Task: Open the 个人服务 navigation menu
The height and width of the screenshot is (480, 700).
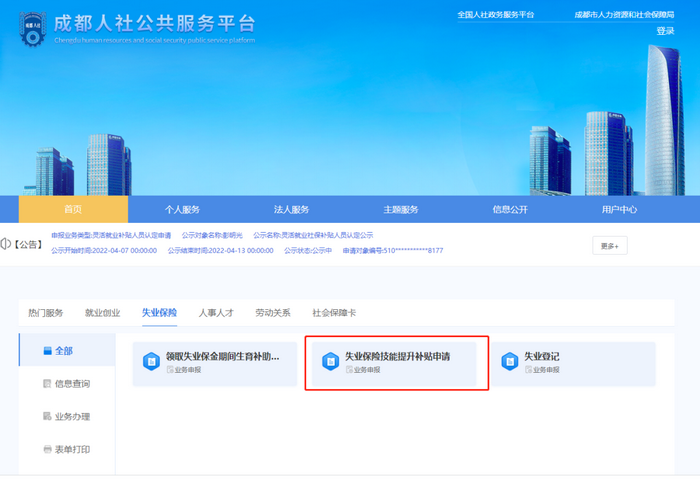Action: click(x=182, y=209)
